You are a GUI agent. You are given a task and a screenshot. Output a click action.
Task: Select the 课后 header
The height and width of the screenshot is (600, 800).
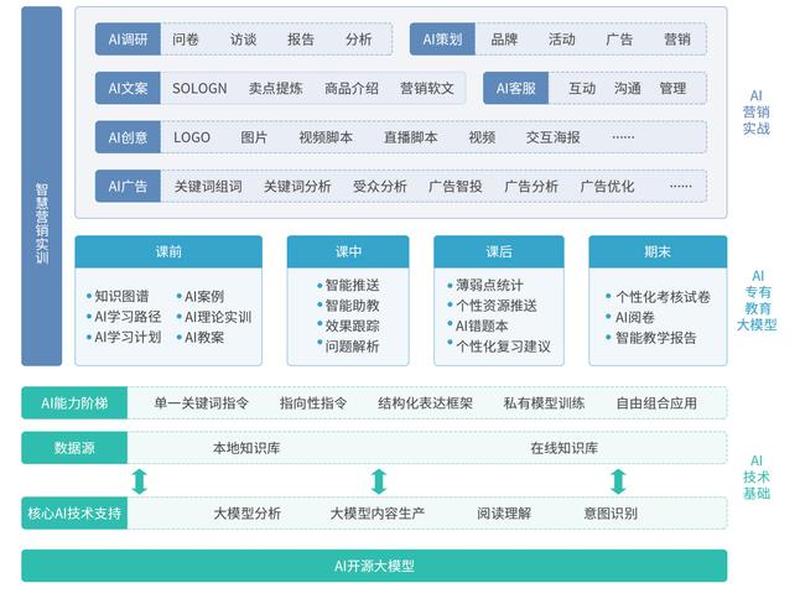(499, 252)
